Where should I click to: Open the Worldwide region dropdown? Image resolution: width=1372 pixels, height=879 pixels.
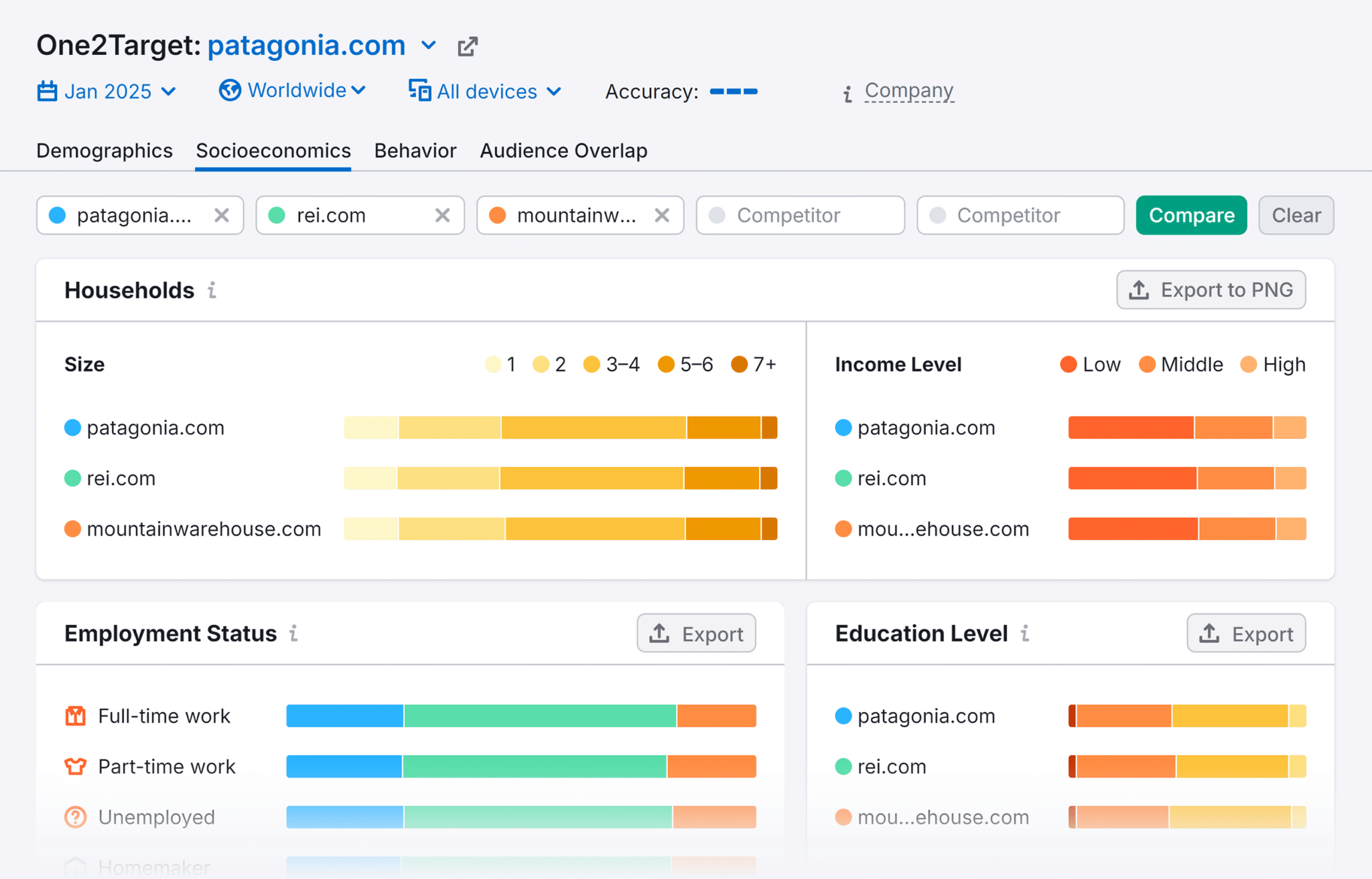pyautogui.click(x=293, y=90)
